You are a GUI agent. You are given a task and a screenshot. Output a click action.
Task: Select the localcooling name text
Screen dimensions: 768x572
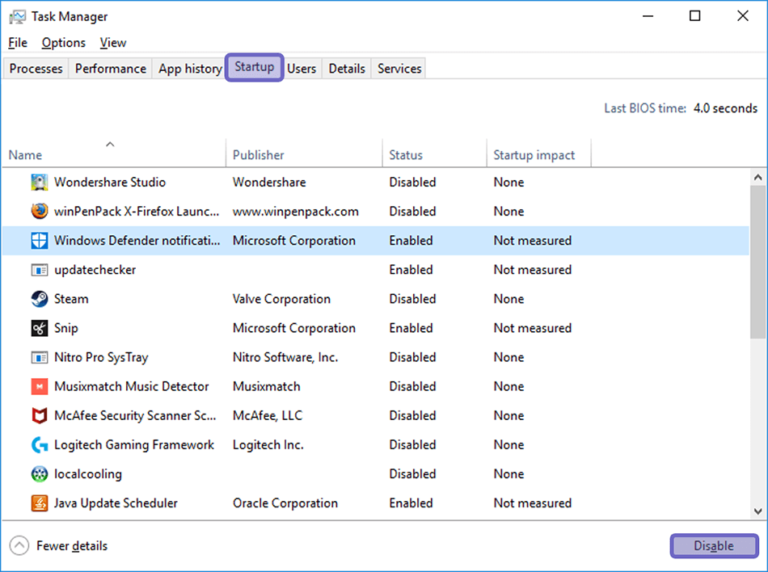88,474
